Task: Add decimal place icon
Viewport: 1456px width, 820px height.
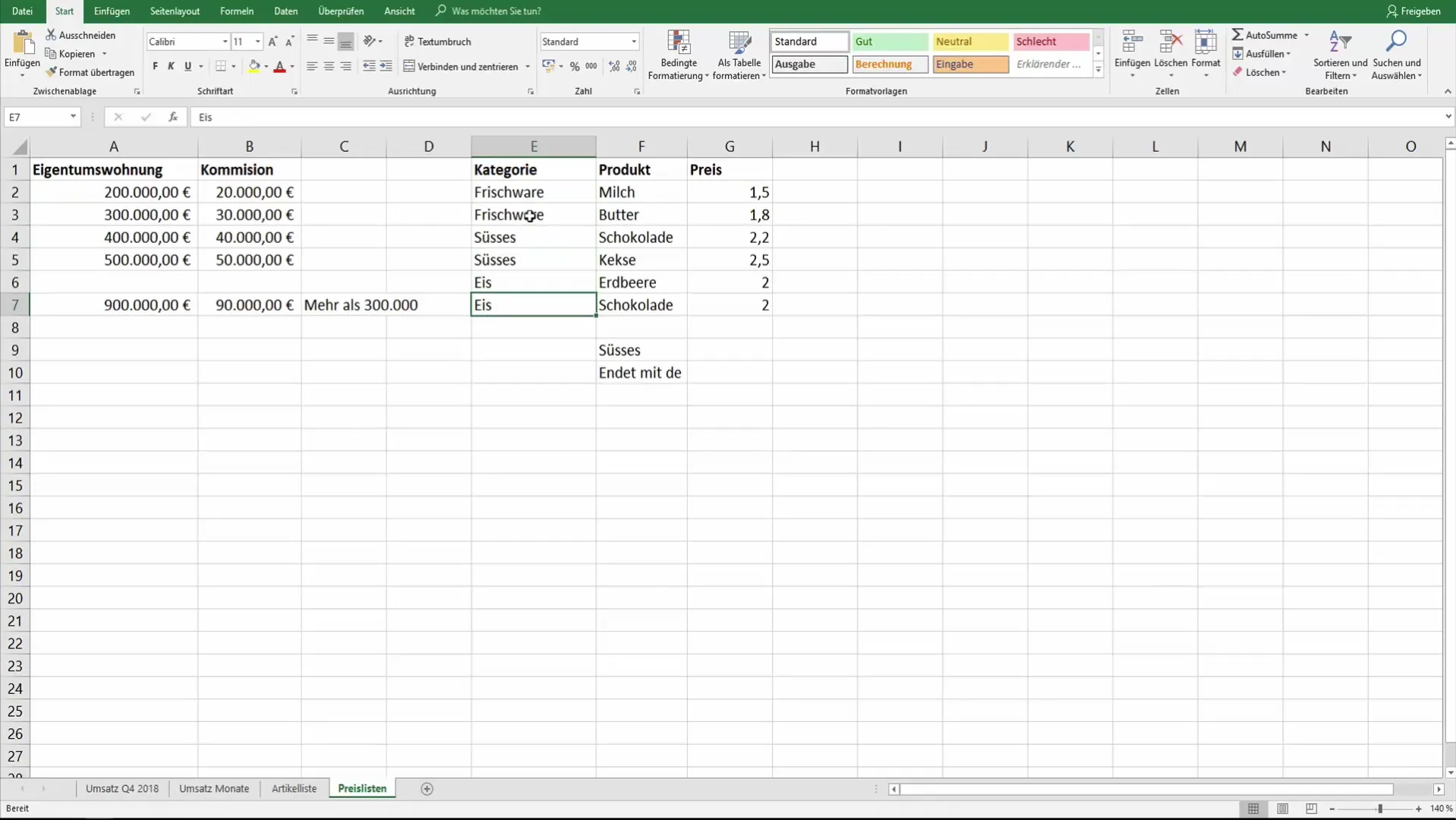Action: [614, 67]
